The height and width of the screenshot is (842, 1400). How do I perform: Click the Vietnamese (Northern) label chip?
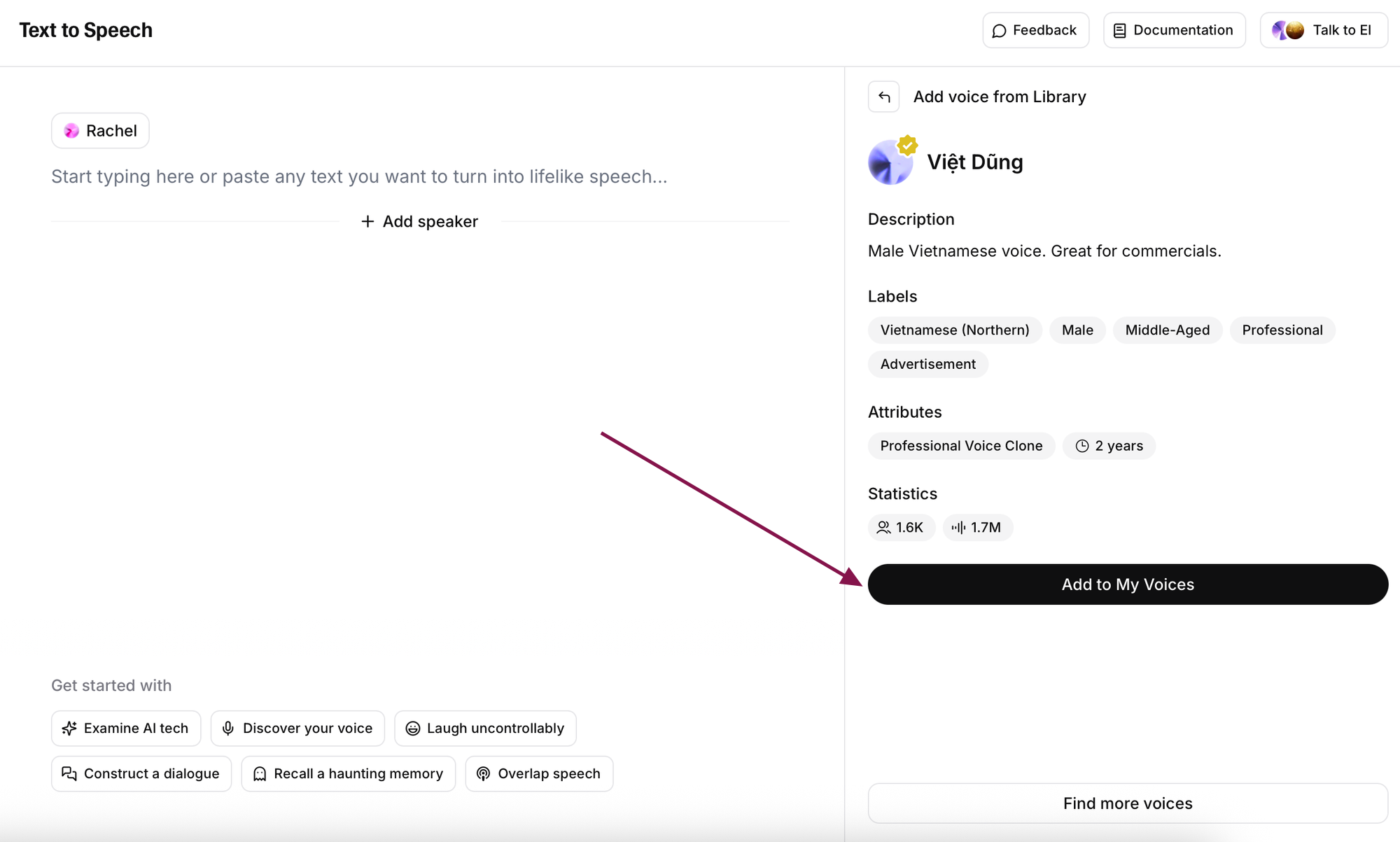tap(954, 330)
